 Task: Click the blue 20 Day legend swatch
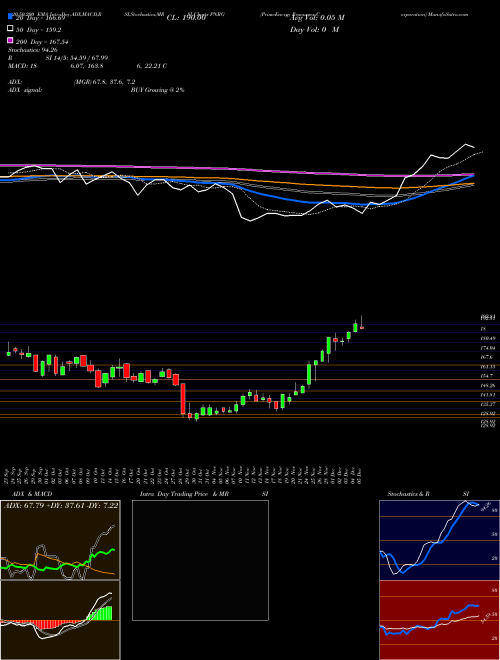click(x=11, y=16)
